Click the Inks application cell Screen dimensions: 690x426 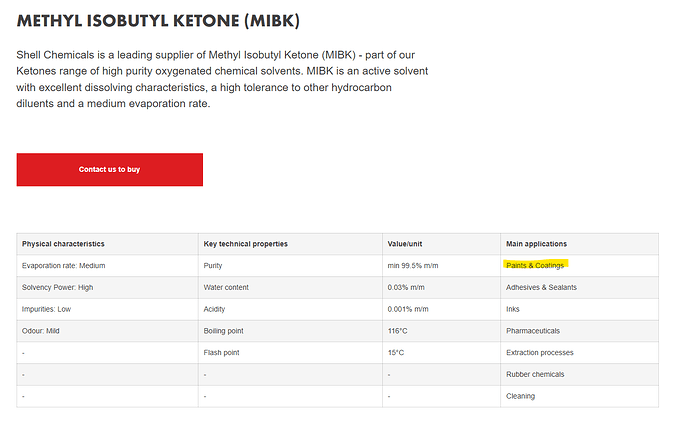[x=513, y=309]
